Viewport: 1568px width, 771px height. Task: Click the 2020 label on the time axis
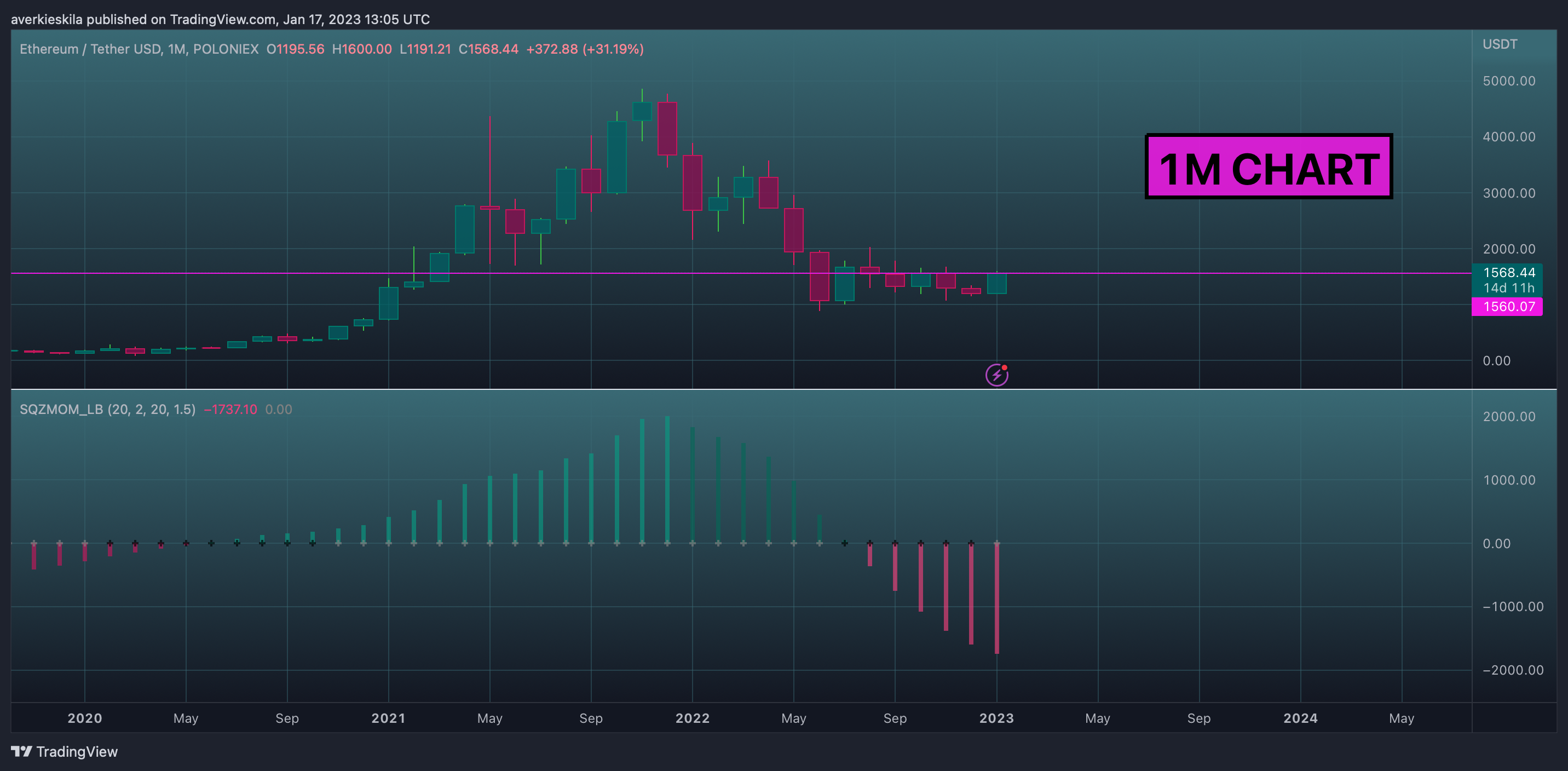pos(85,718)
